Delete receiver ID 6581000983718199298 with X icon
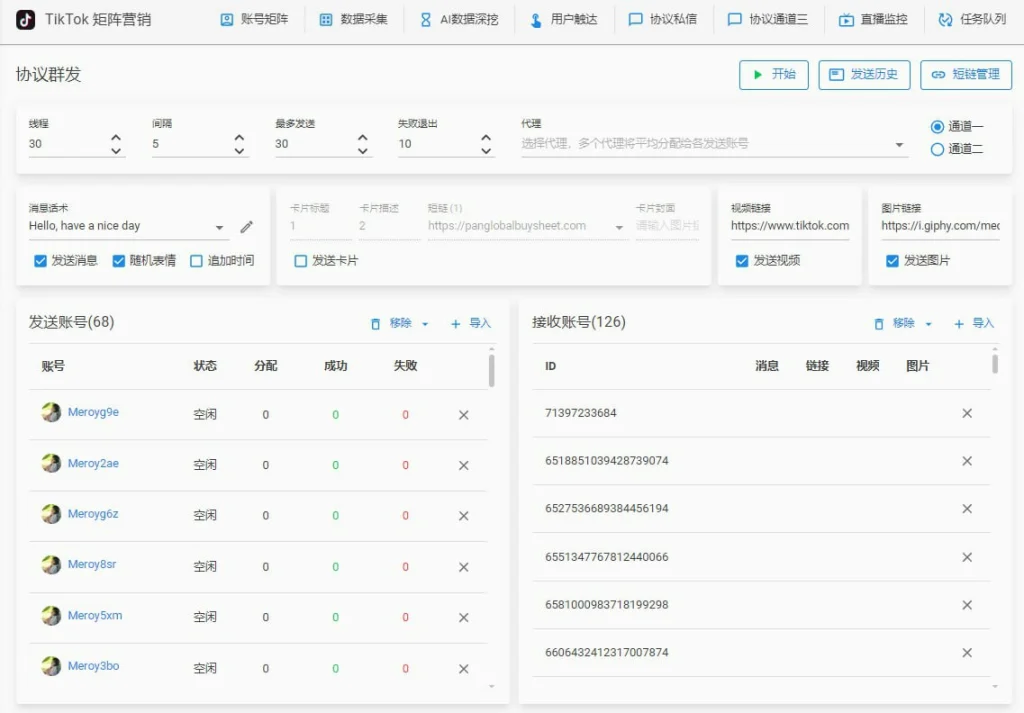This screenshot has width=1024, height=713. coord(966,605)
